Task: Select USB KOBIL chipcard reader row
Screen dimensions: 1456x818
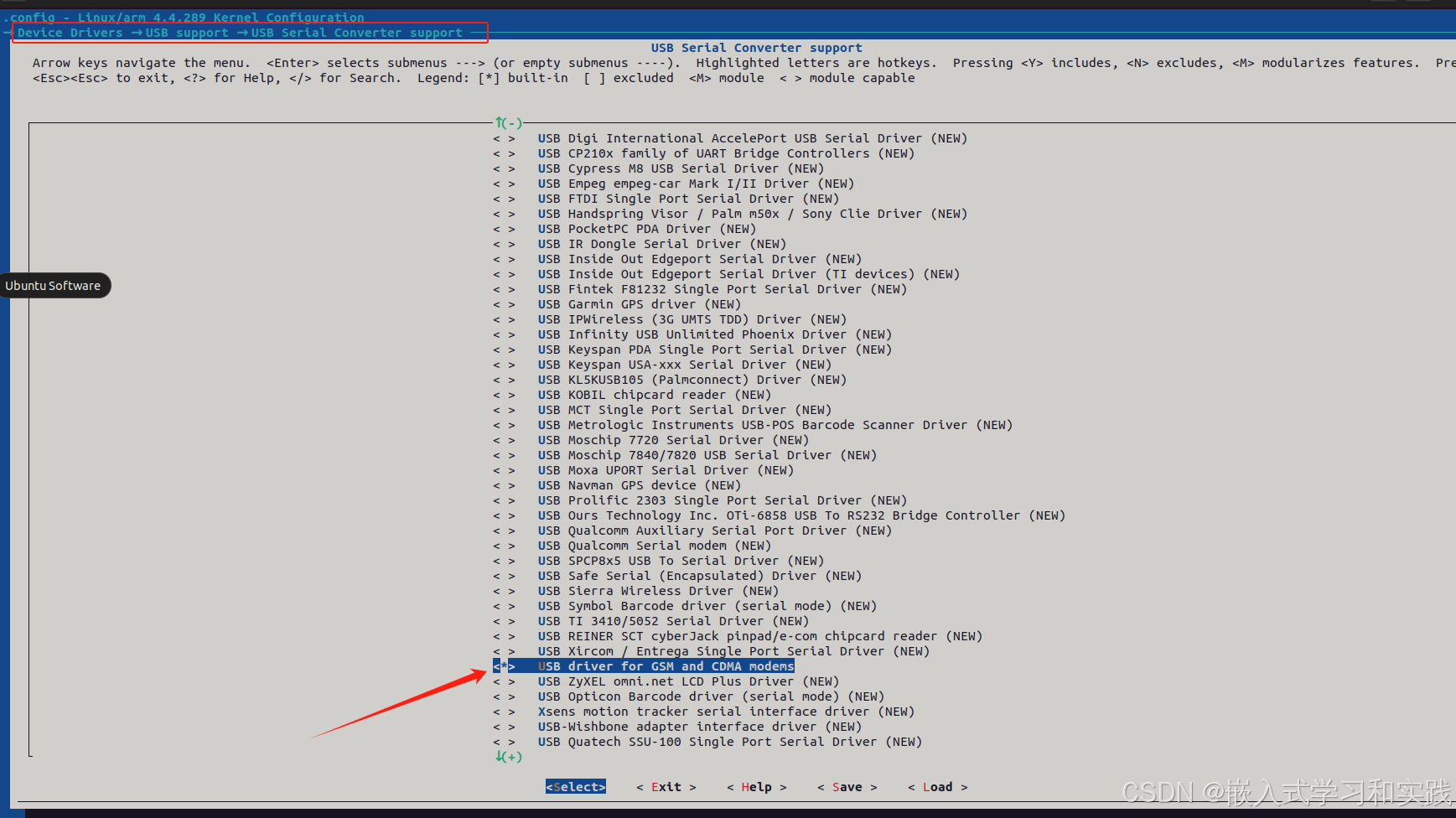Action: click(x=632, y=395)
